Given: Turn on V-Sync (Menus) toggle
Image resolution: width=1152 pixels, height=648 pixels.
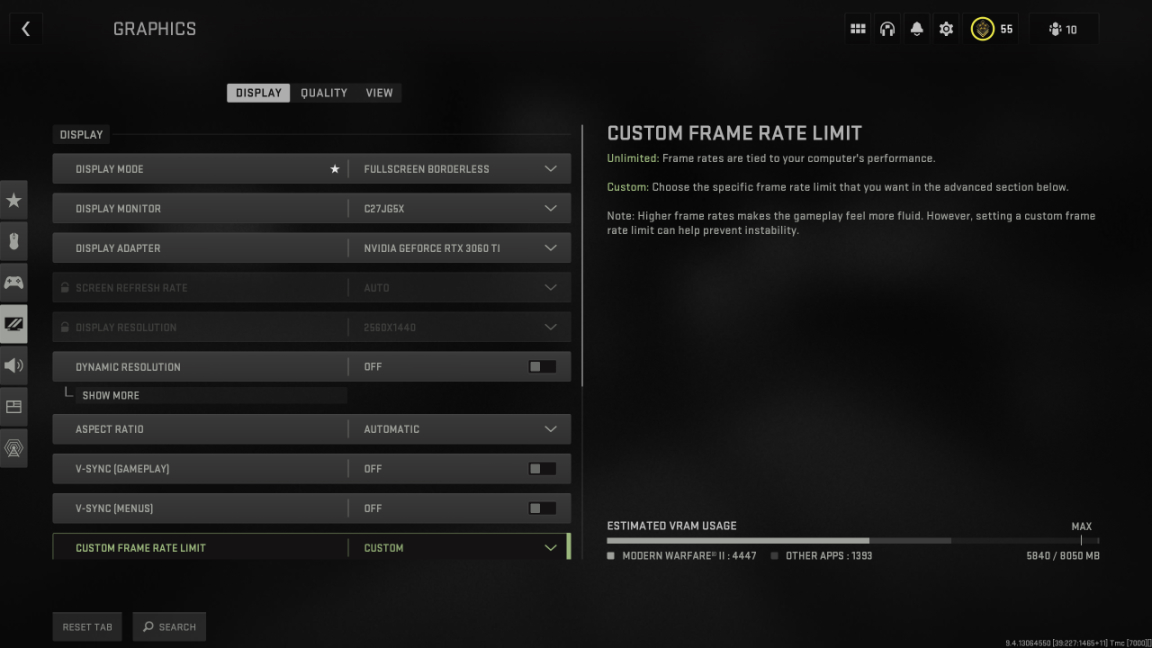Looking at the screenshot, I should pyautogui.click(x=542, y=509).
